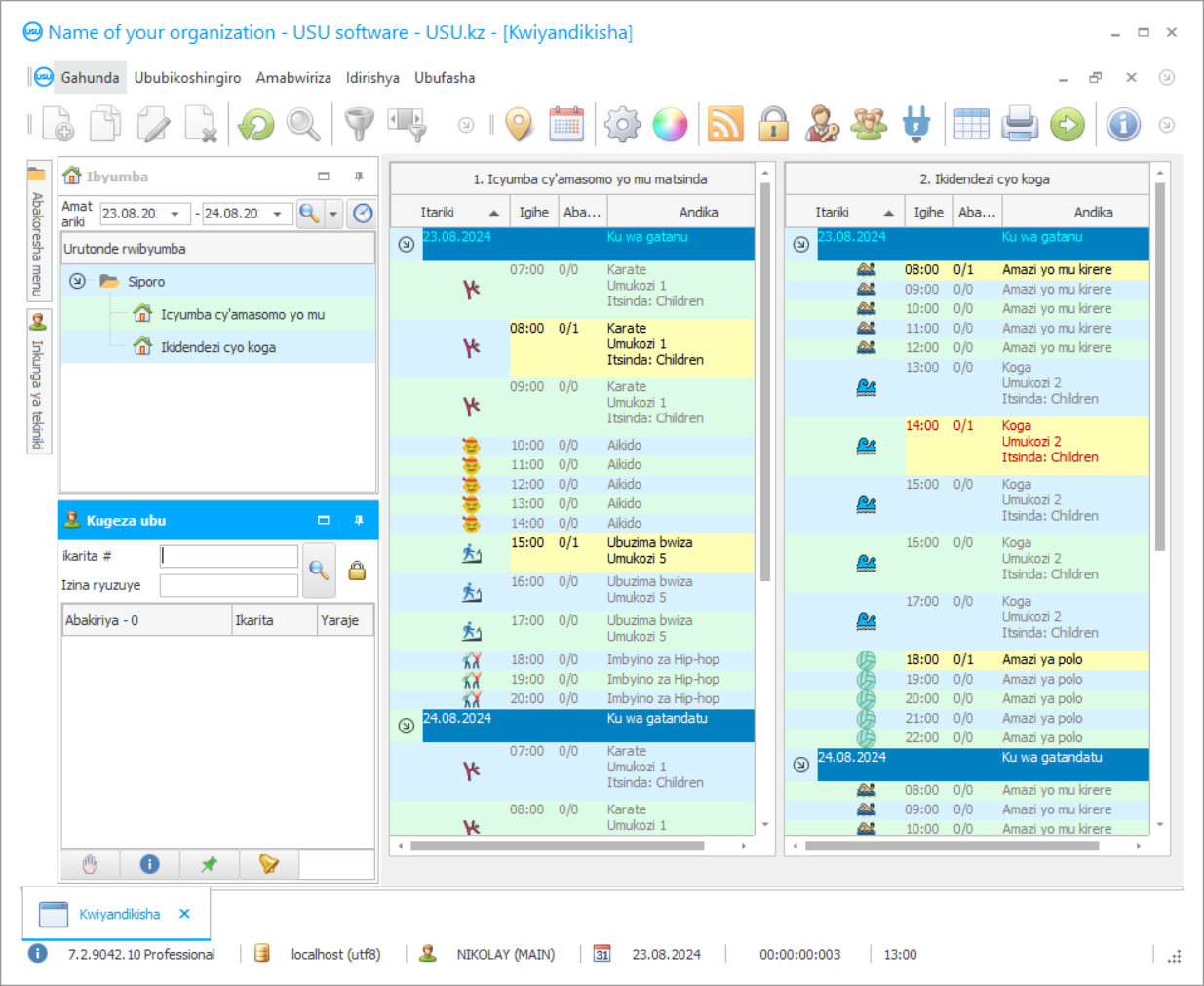Pin the Ibyumba panel
Screen dimensions: 1204x986
(x=359, y=177)
